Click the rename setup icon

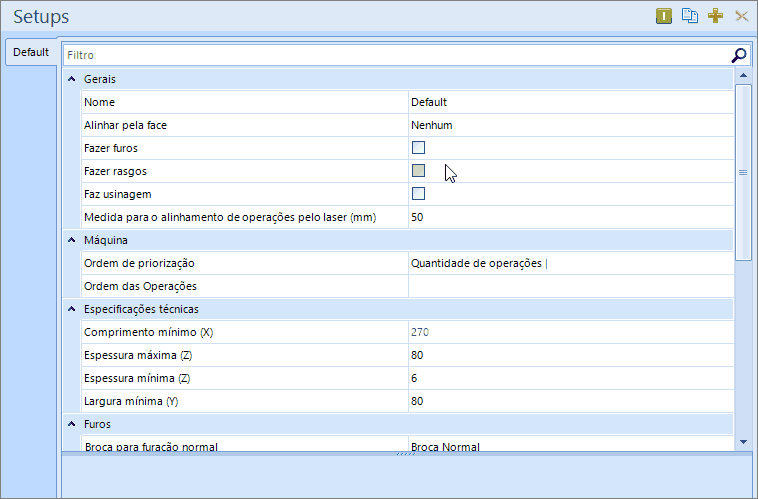[664, 16]
